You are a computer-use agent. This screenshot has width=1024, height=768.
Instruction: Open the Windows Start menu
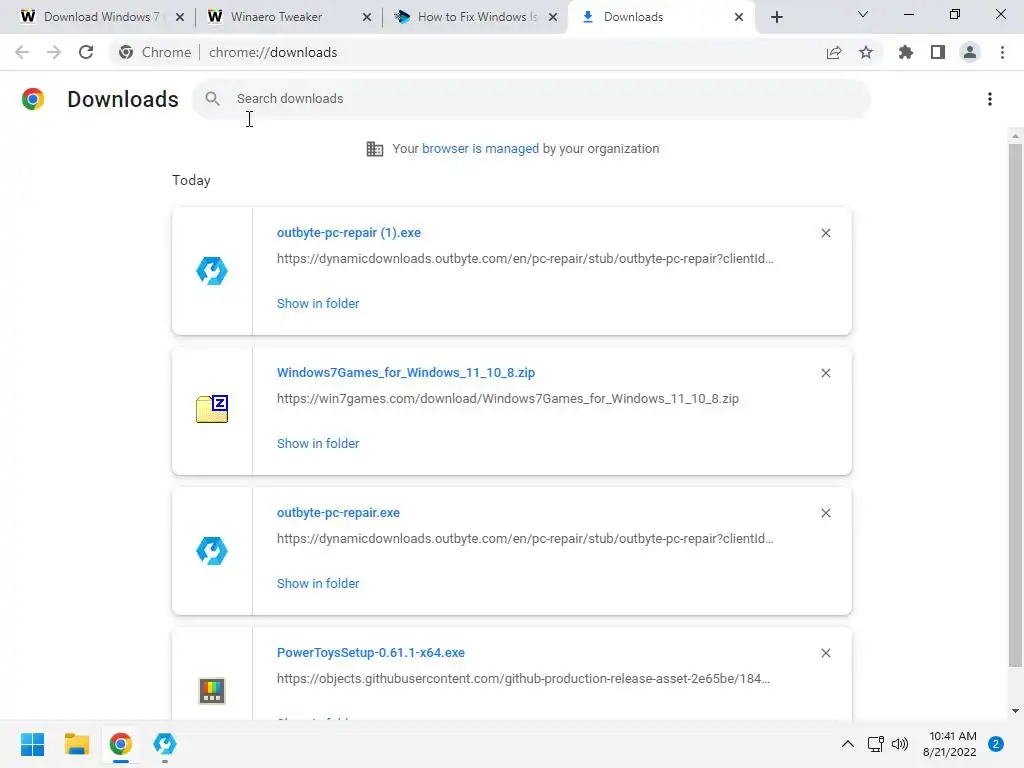point(33,744)
